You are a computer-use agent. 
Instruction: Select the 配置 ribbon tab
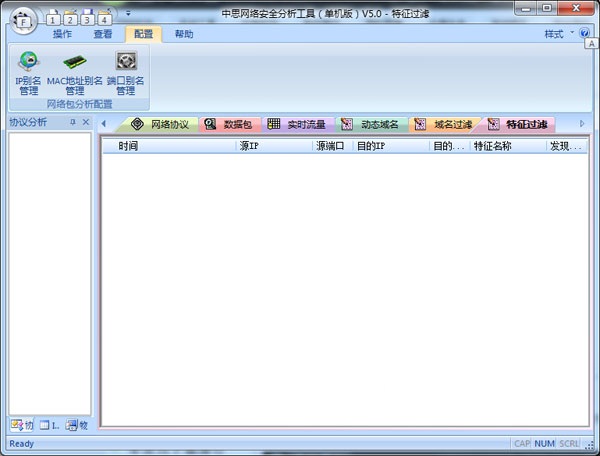pos(143,34)
